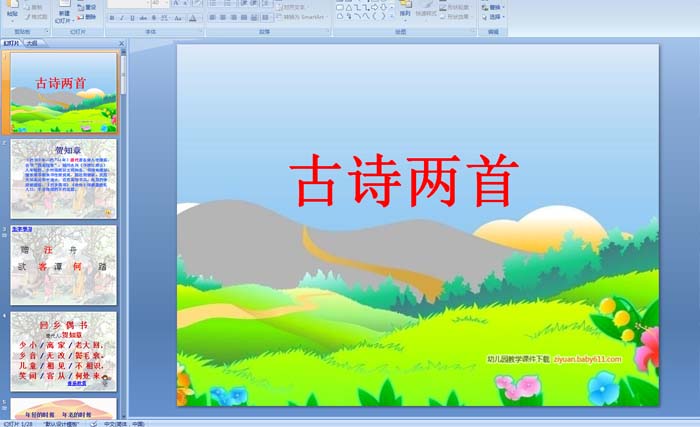
Task: Select slide 4 thumbnail 回乡偶书
Action: [64, 352]
